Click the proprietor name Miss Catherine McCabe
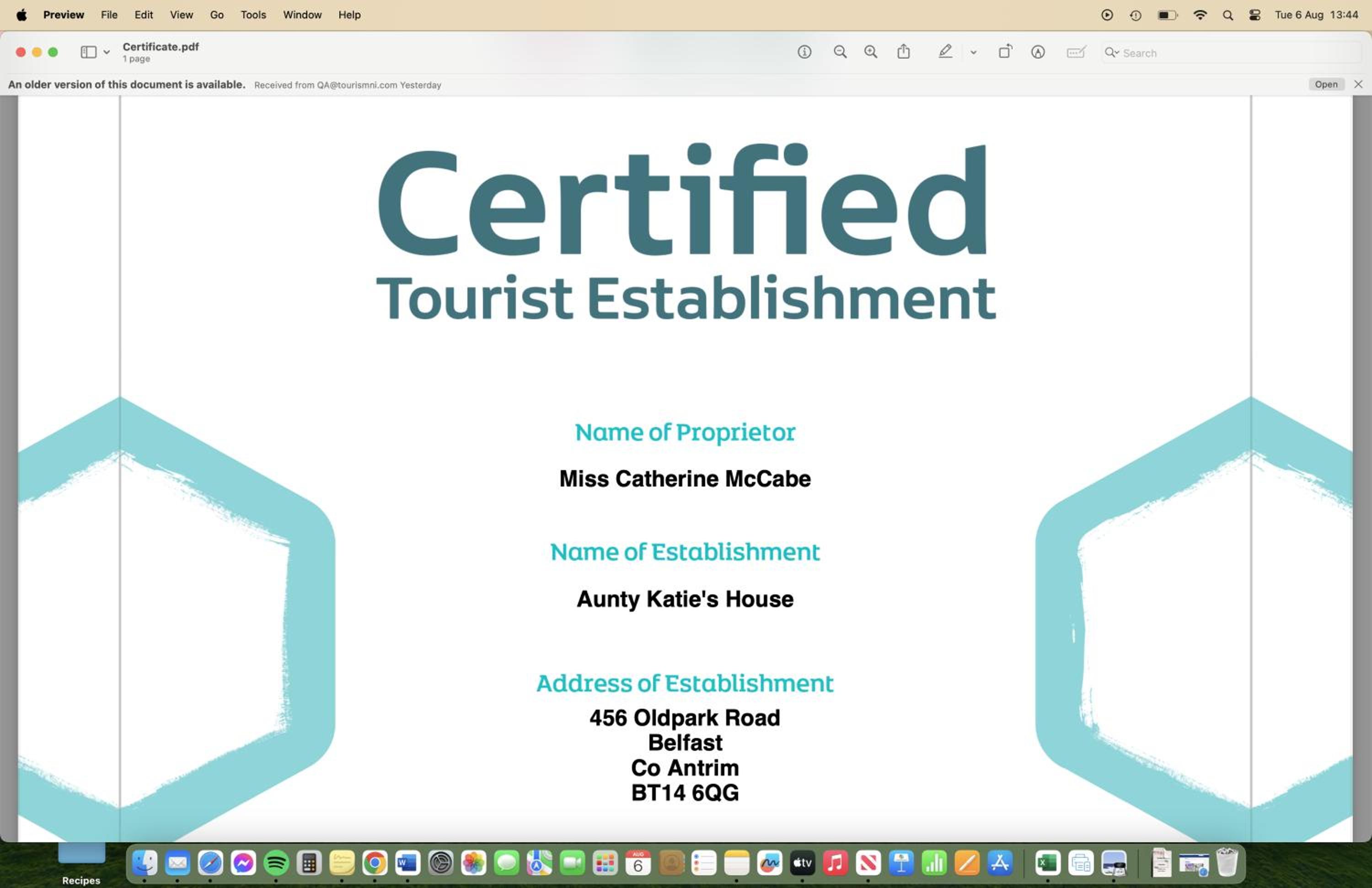This screenshot has width=1372, height=888. pyautogui.click(x=685, y=479)
